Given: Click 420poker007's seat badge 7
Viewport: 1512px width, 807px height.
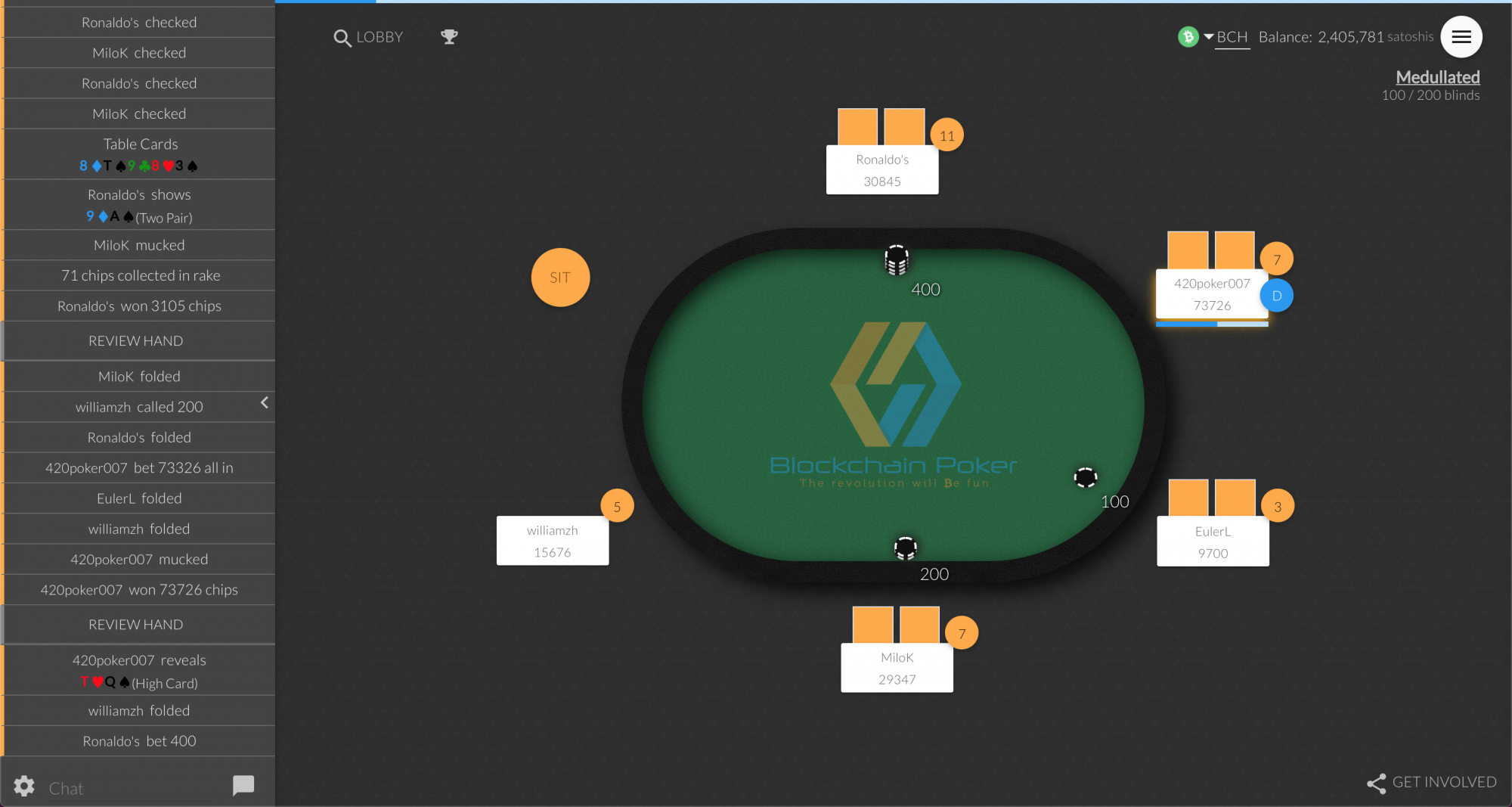Looking at the screenshot, I should click(x=1276, y=259).
